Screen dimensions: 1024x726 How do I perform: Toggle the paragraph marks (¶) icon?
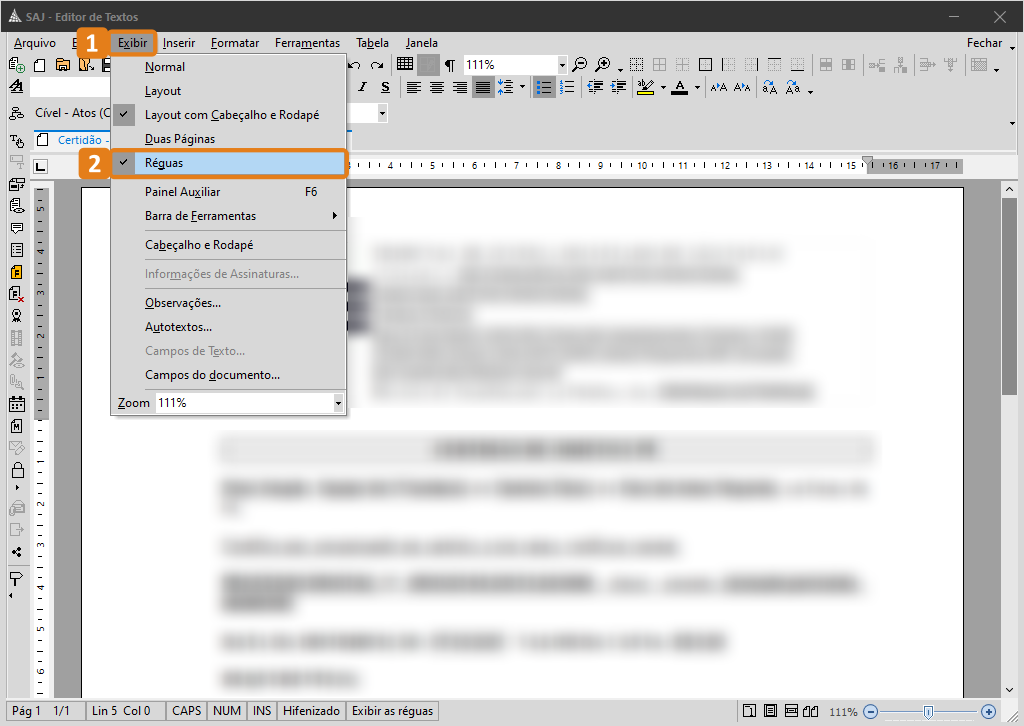click(450, 65)
